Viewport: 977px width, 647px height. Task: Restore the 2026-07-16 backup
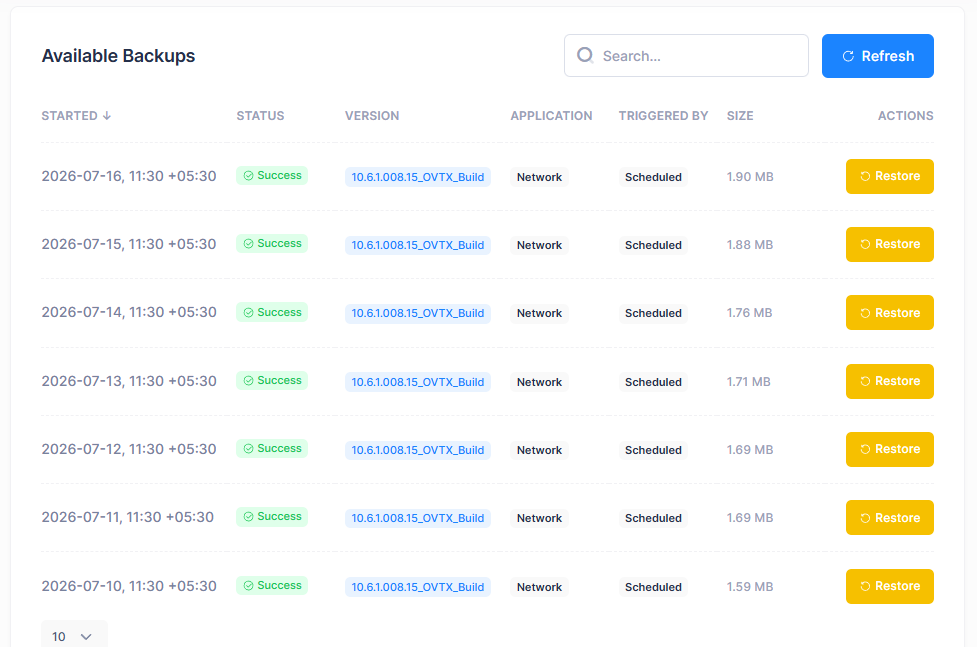point(889,176)
